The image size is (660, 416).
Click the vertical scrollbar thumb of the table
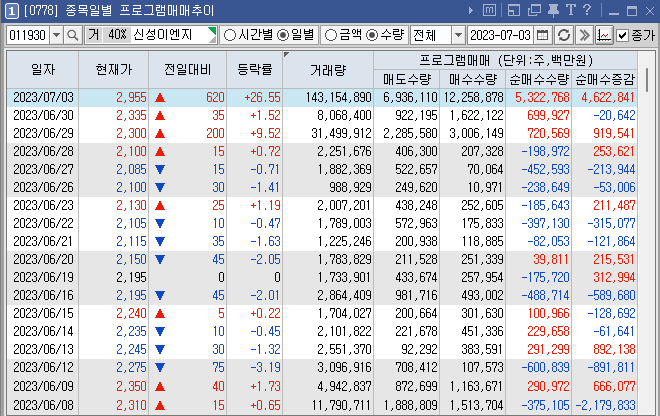[x=647, y=80]
